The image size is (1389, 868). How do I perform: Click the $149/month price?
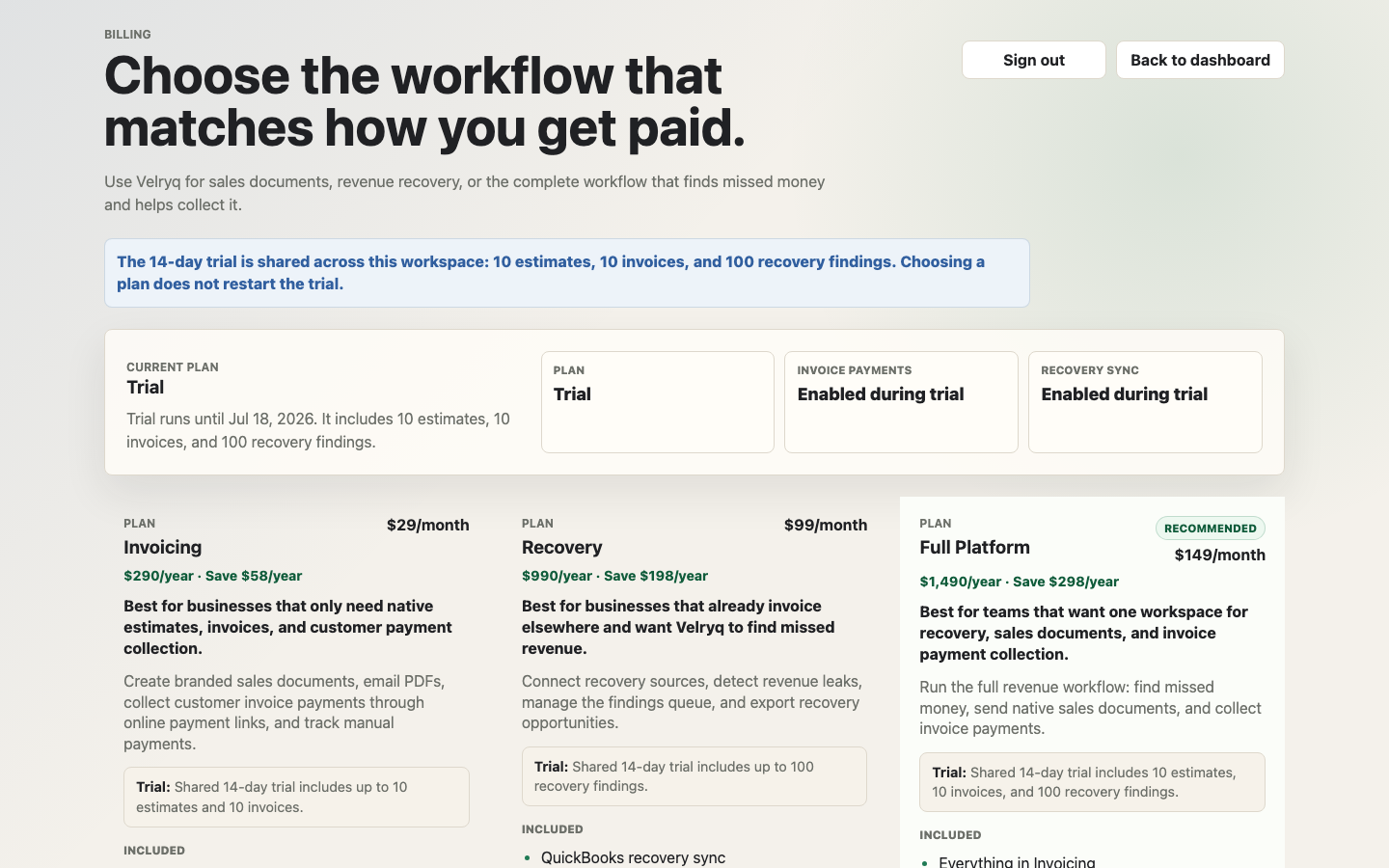pyautogui.click(x=1219, y=555)
